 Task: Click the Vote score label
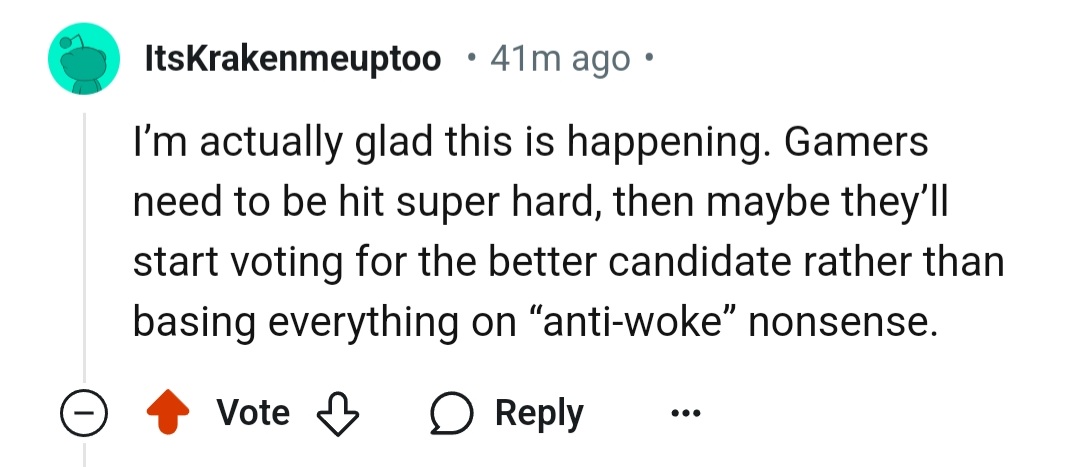click(253, 413)
